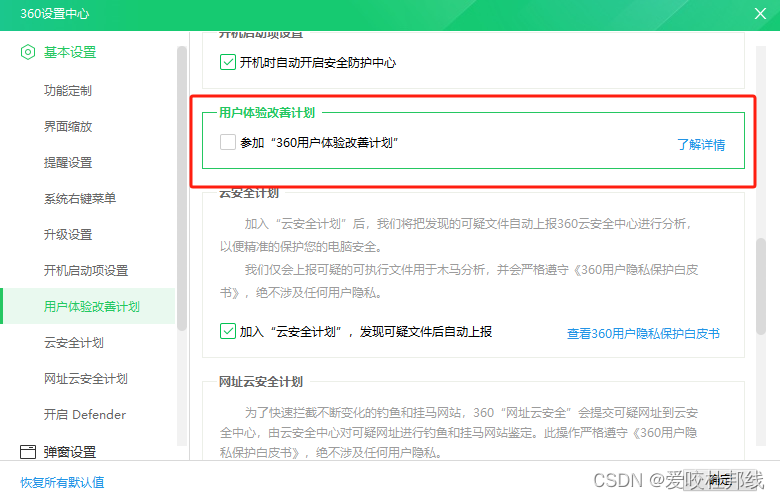Open 了解详情 link

pyautogui.click(x=701, y=145)
